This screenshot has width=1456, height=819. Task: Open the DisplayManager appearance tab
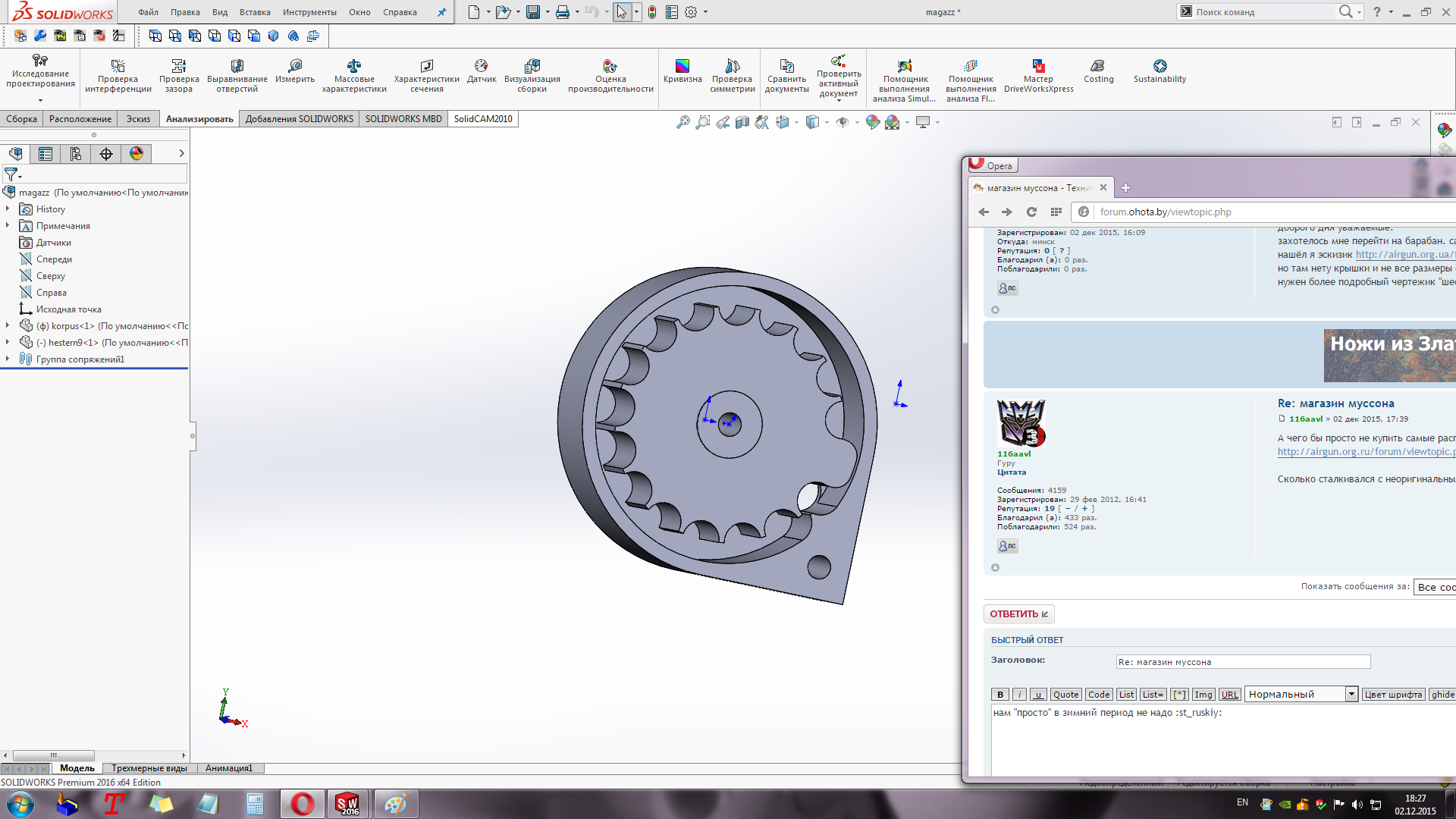point(136,154)
